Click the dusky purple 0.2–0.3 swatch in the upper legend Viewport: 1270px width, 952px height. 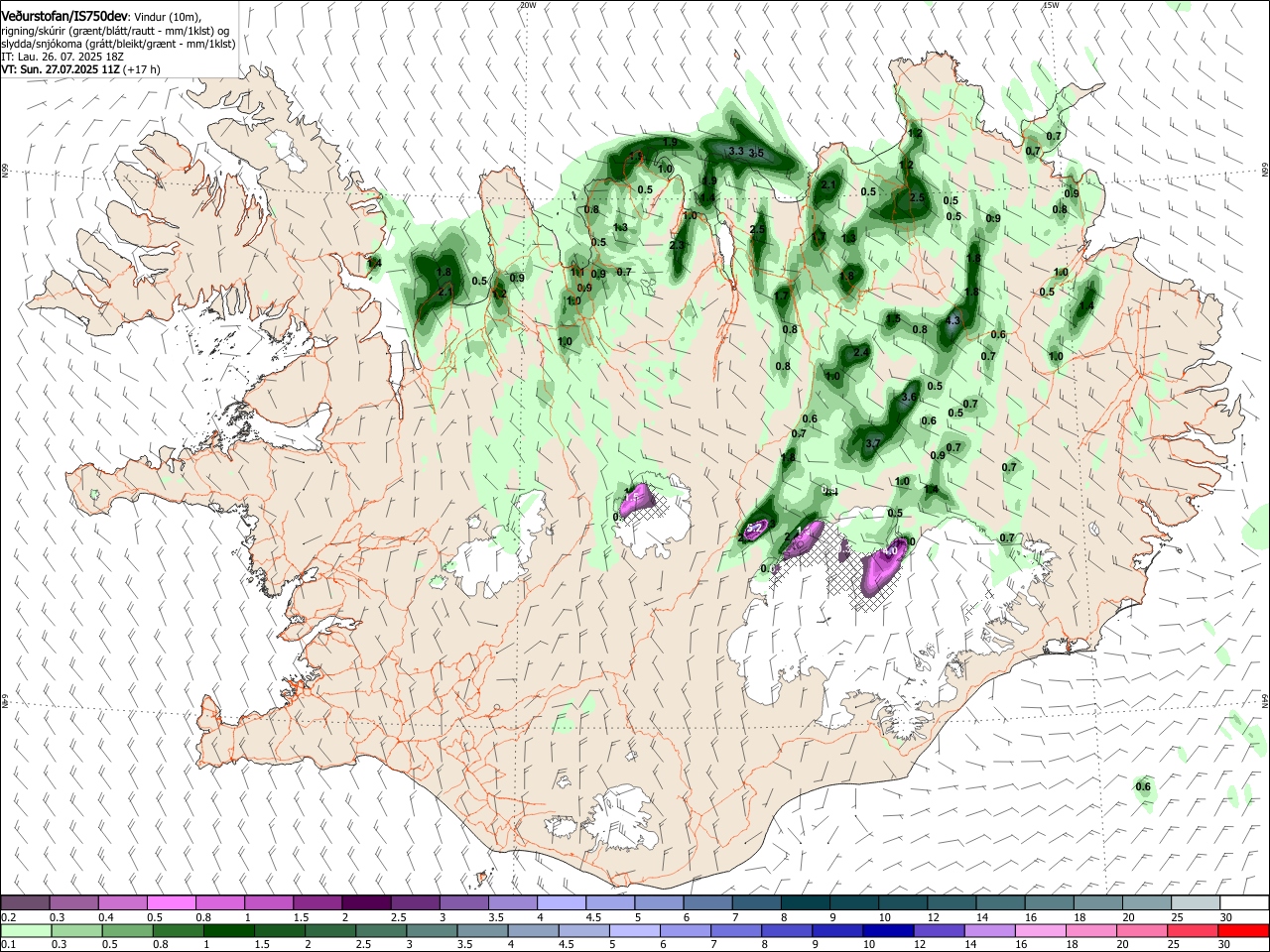(x=25, y=903)
